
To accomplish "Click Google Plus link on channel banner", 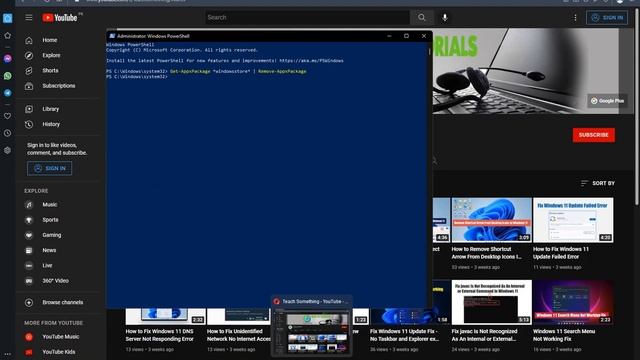I will [x=607, y=101].
